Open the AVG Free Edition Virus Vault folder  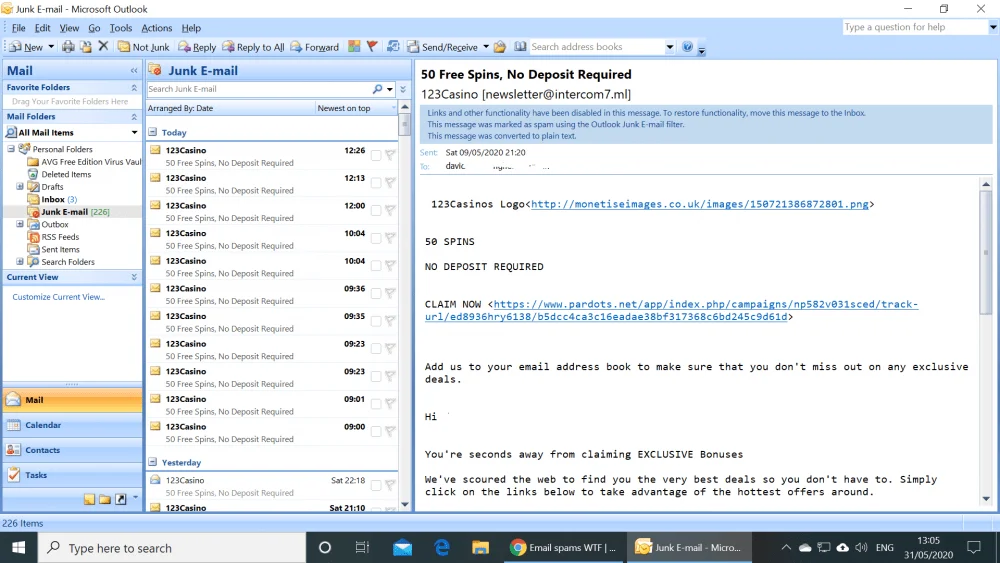[x=91, y=162]
